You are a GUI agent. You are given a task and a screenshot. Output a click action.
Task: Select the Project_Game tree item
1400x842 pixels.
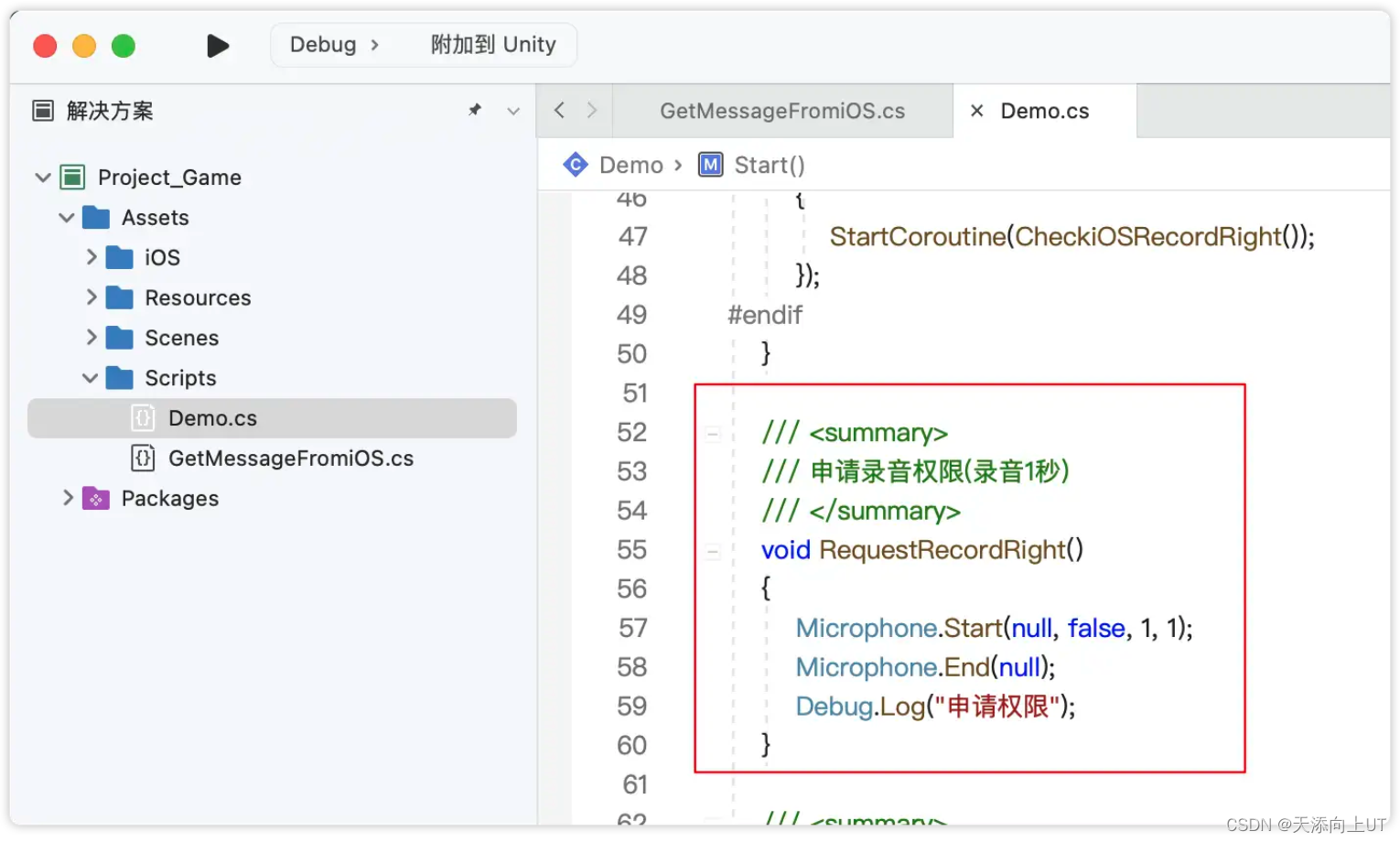coord(169,177)
